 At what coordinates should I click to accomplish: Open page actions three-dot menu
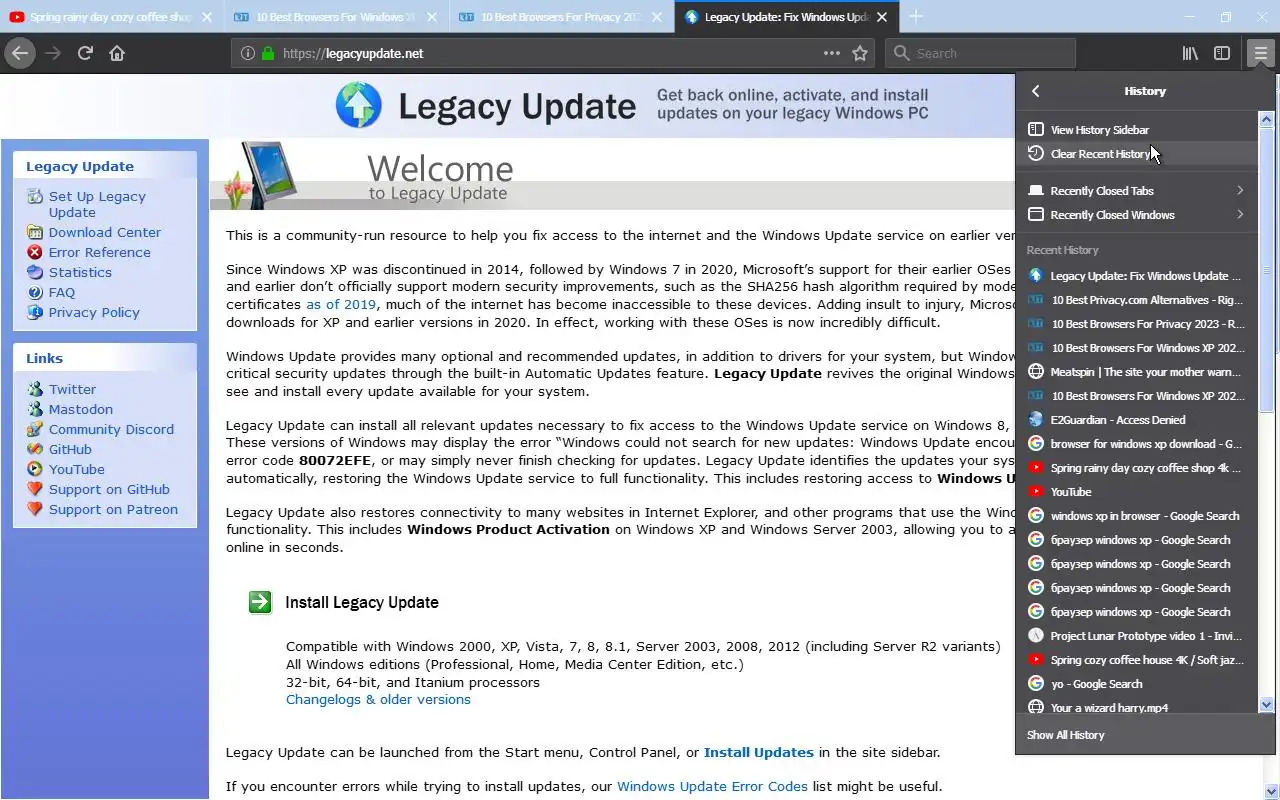tap(832, 53)
